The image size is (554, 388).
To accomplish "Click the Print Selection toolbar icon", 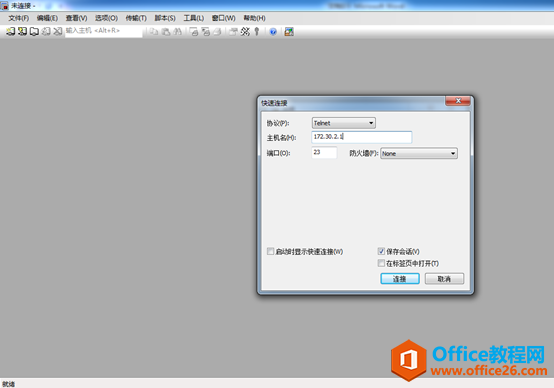I will [x=206, y=32].
